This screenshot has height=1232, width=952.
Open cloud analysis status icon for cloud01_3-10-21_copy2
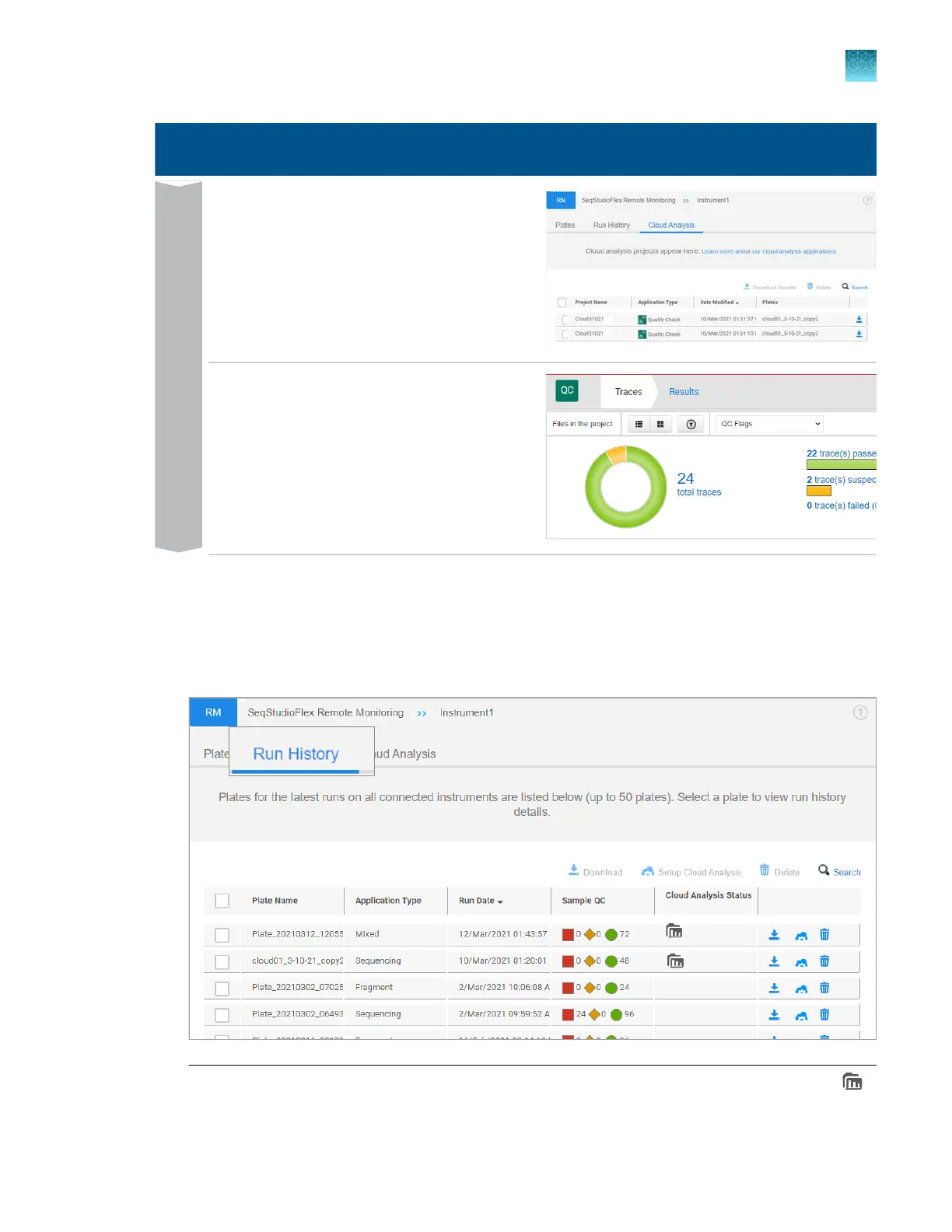pyautogui.click(x=675, y=961)
